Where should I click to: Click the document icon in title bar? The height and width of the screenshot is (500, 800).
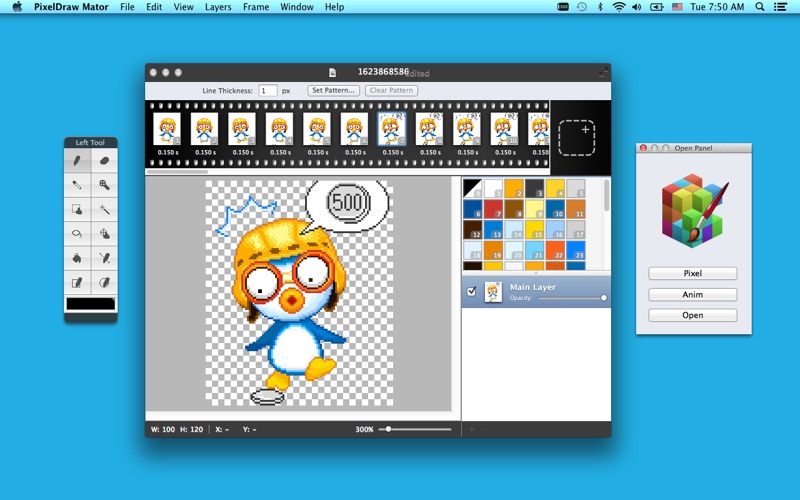pyautogui.click(x=332, y=72)
